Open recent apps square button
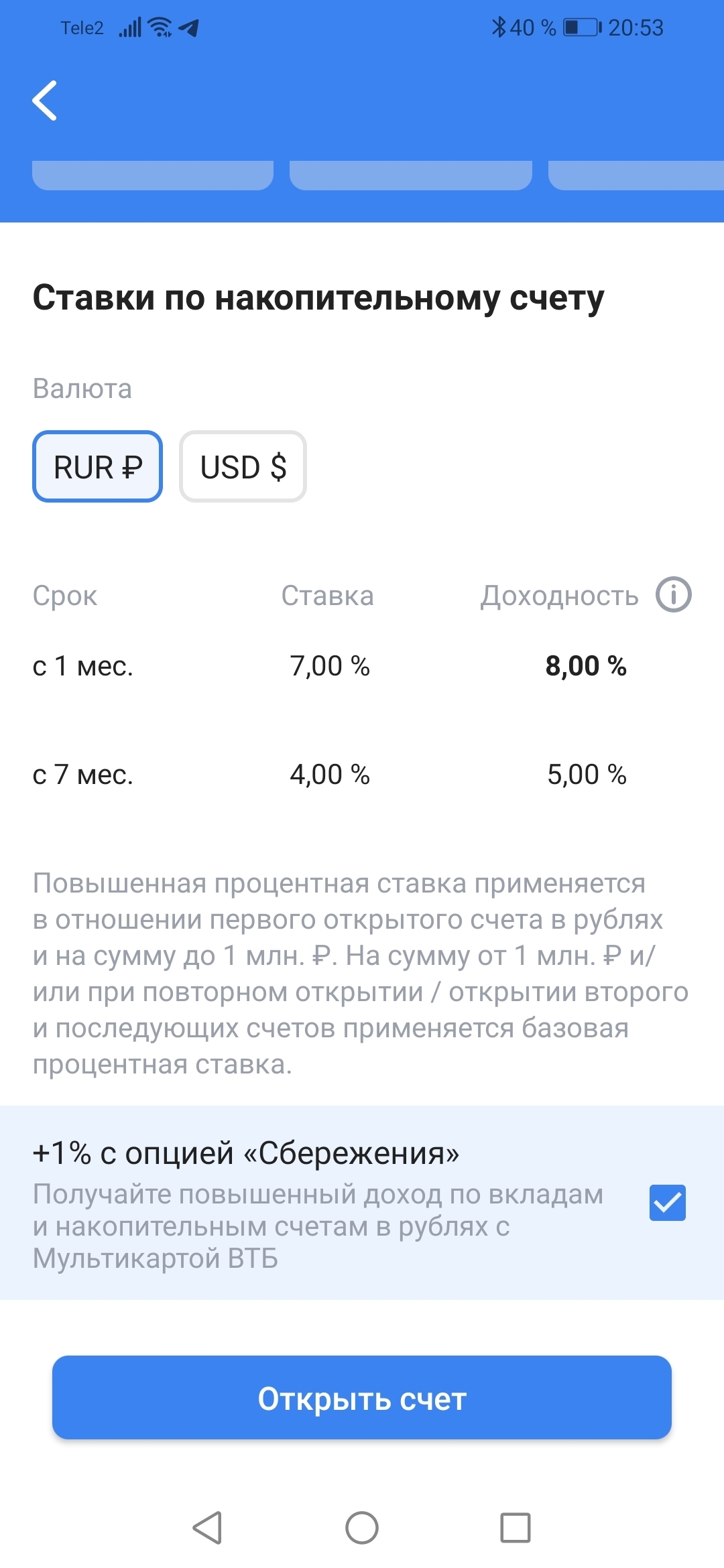The image size is (724, 1568). point(515,1528)
